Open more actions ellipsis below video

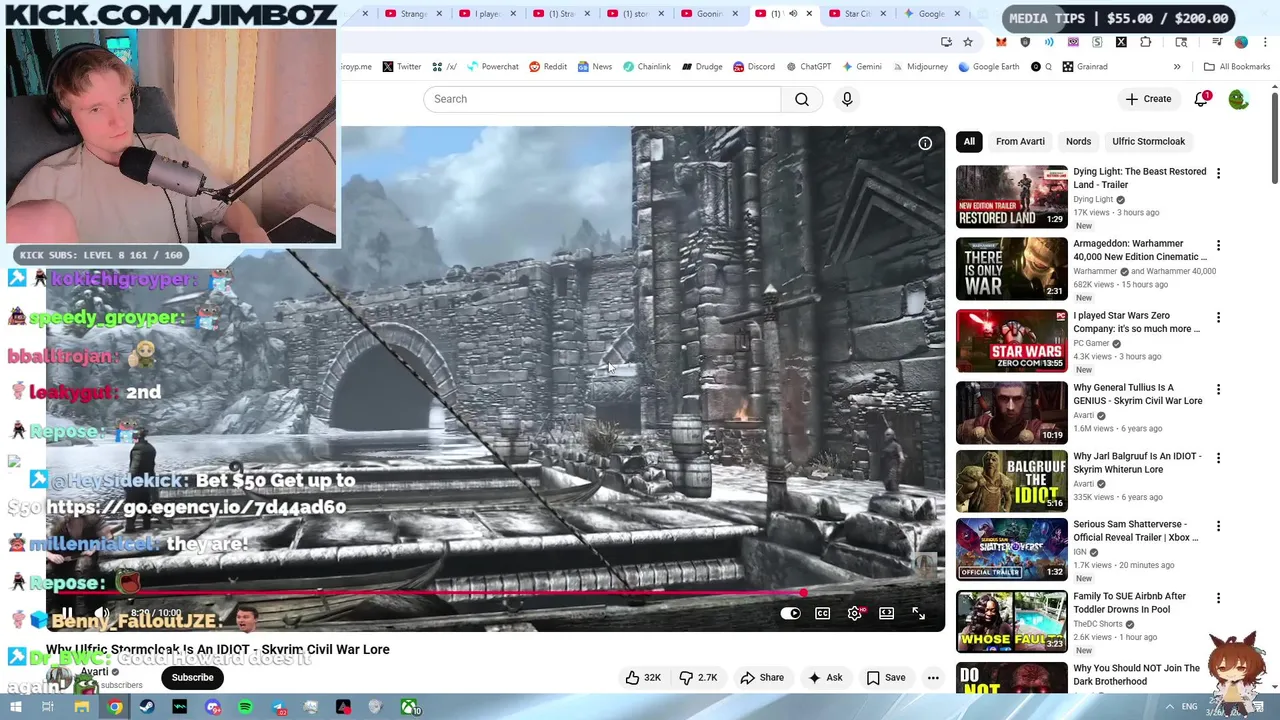tap(933, 677)
